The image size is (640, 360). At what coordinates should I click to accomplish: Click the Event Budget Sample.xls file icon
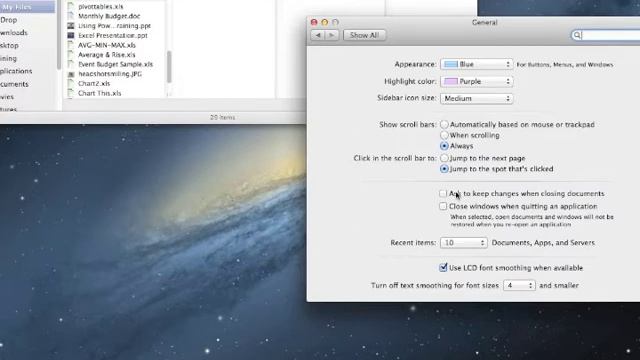(71, 64)
